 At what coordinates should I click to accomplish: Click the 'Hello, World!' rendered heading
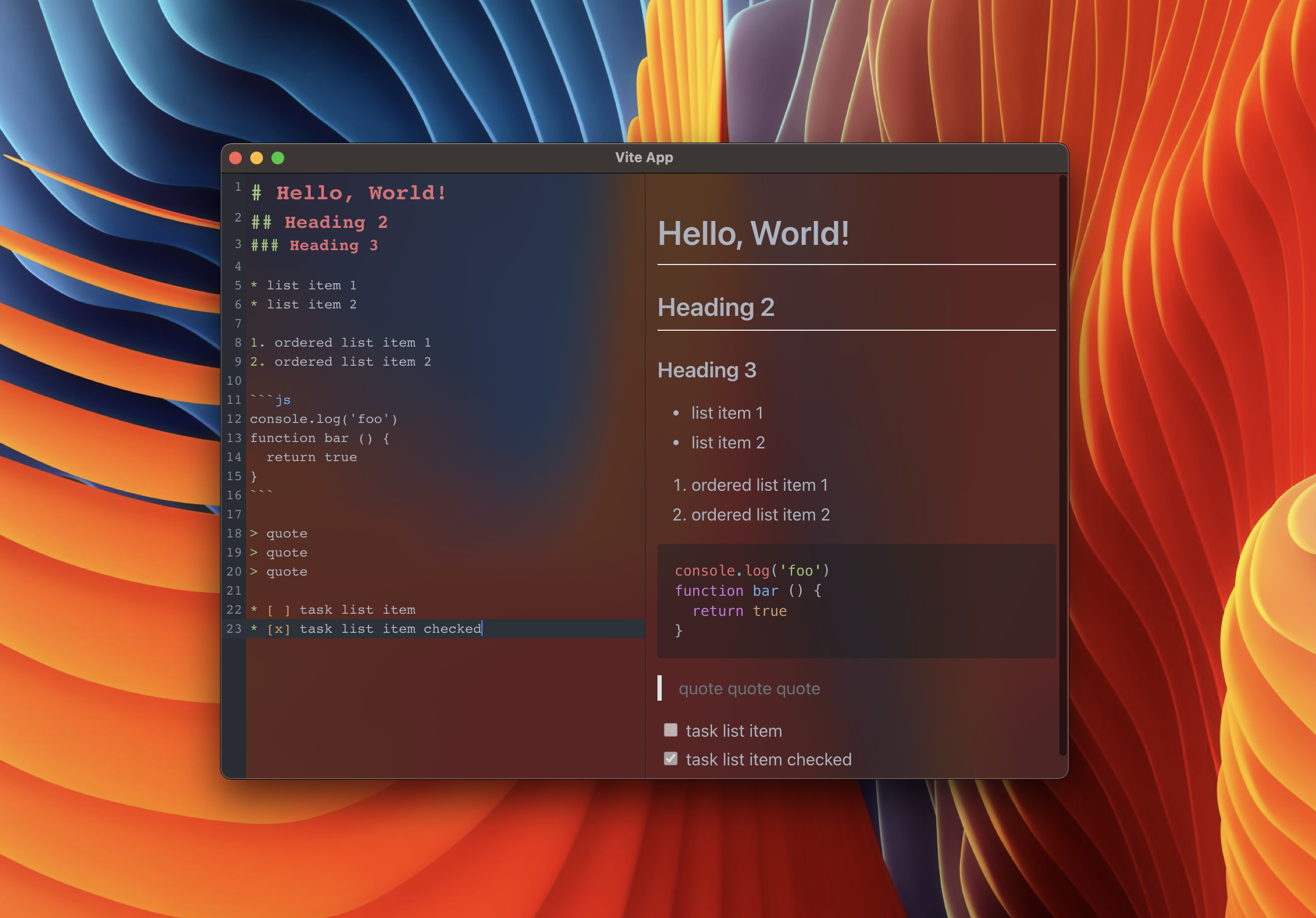[753, 234]
